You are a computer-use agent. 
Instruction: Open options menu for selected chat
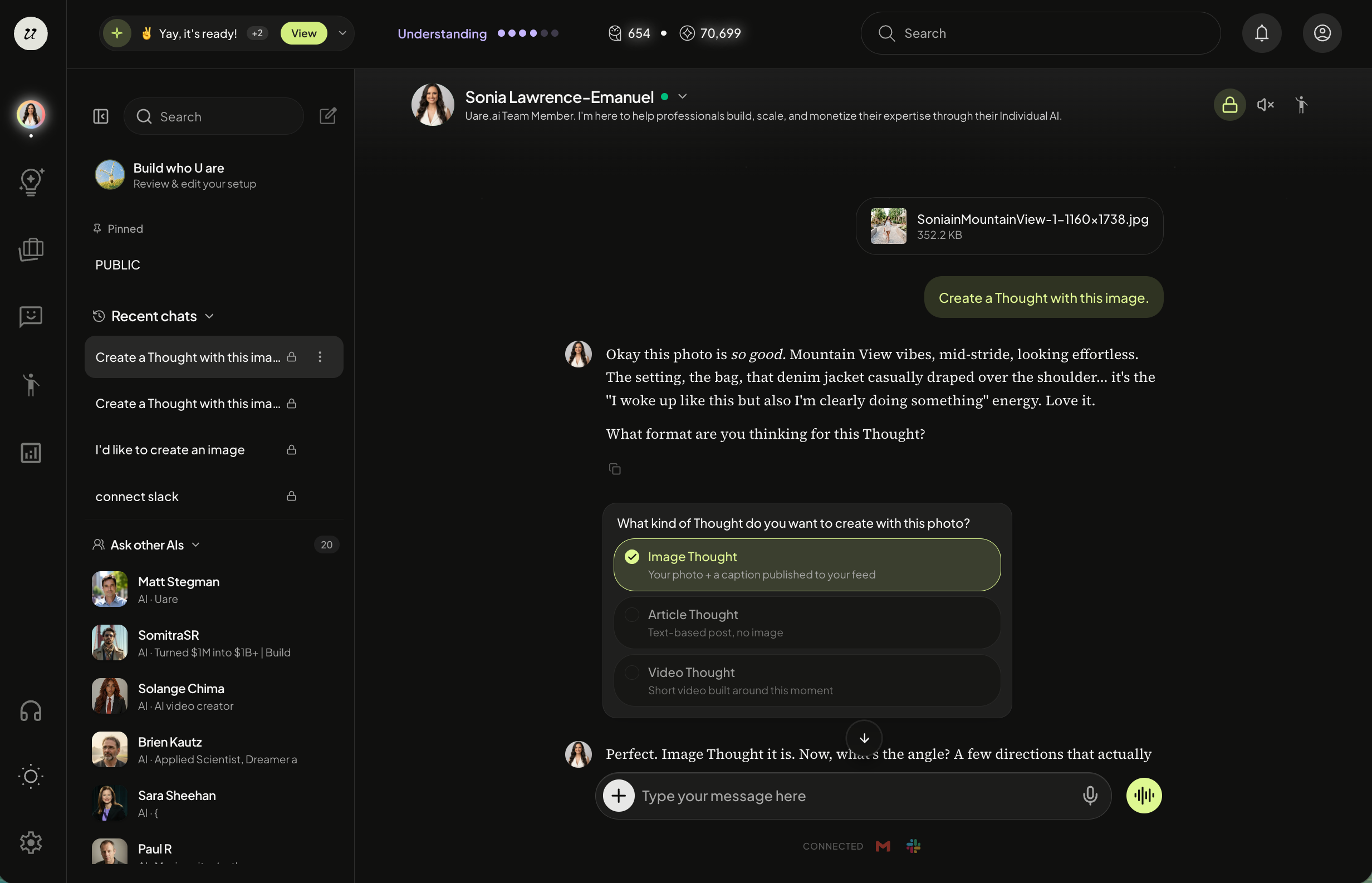pos(320,357)
